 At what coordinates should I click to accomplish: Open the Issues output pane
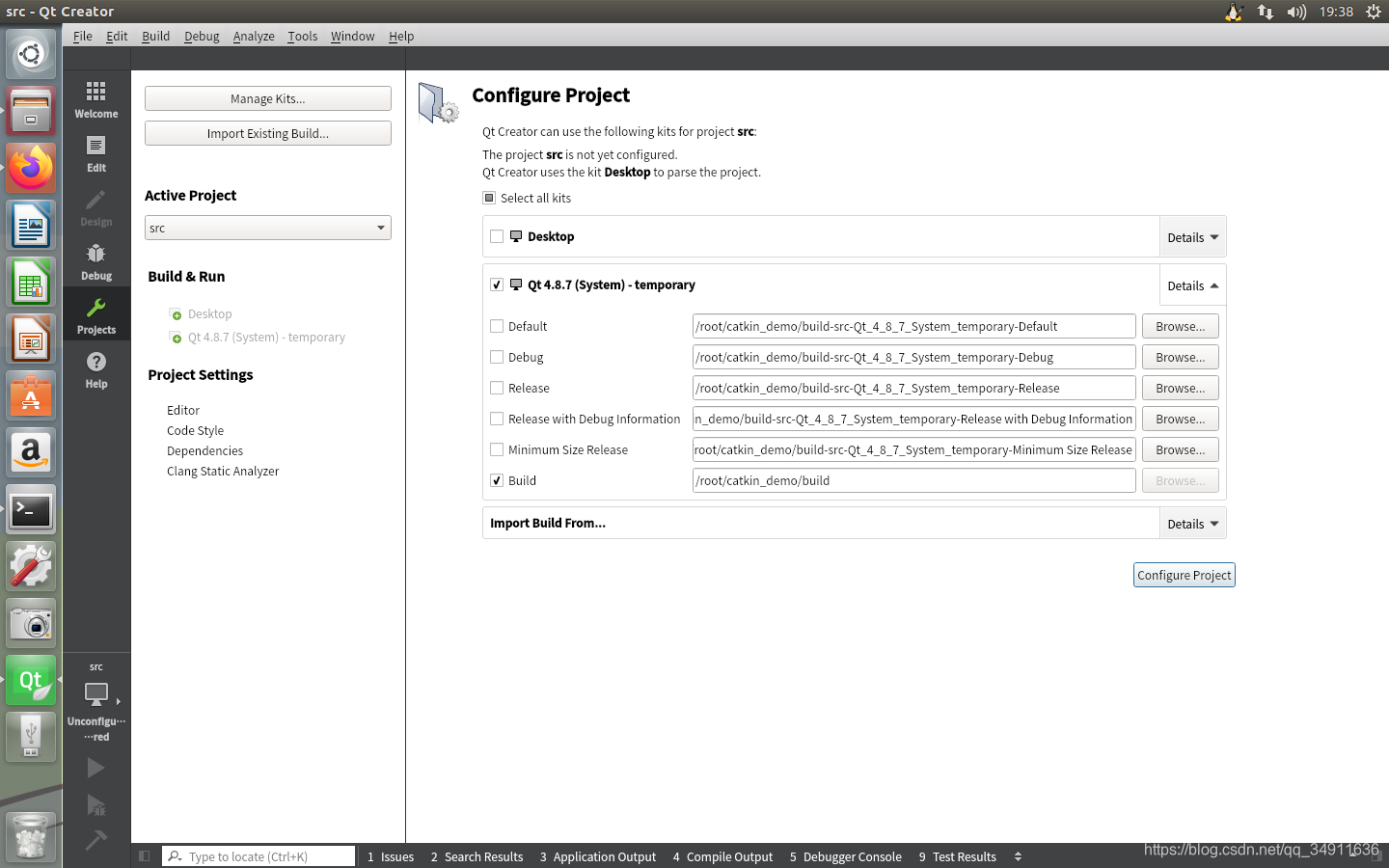click(391, 856)
